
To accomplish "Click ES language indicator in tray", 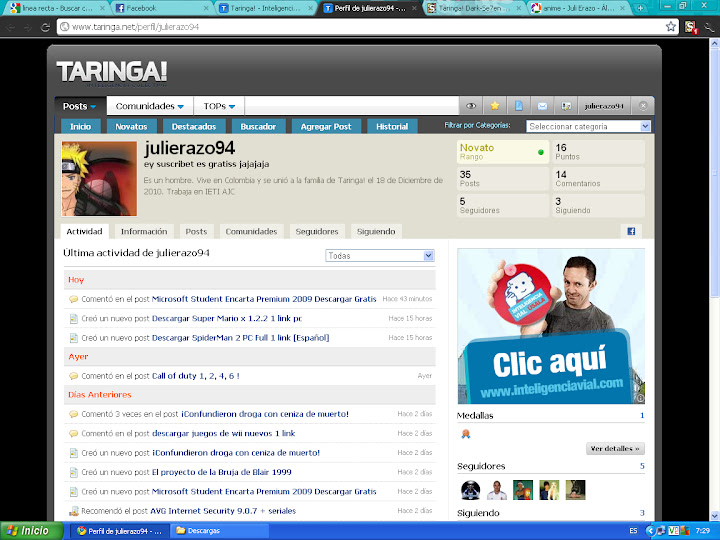I will [x=633, y=531].
